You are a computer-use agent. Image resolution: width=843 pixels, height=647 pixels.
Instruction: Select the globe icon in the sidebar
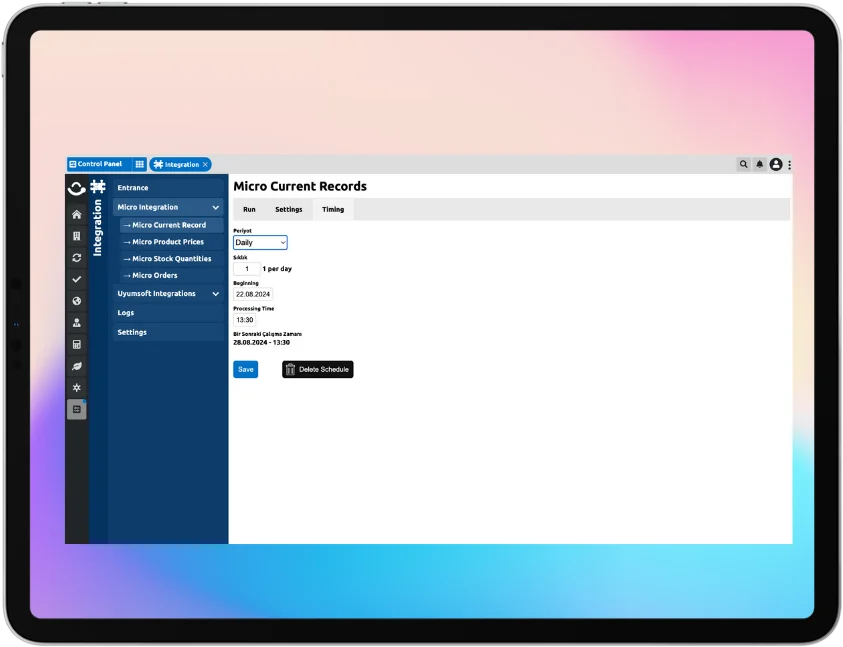(76, 301)
